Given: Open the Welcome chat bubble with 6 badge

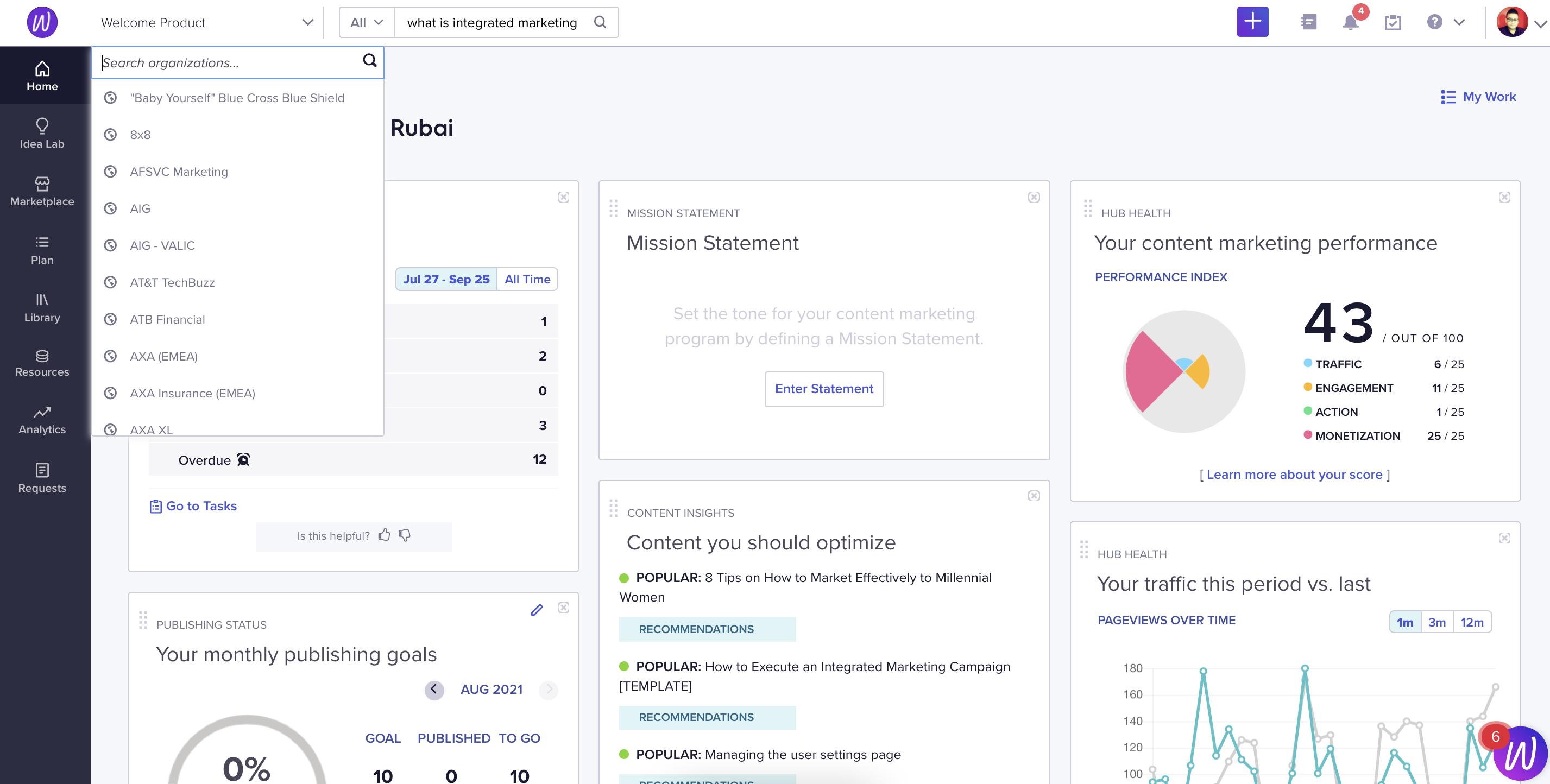Looking at the screenshot, I should point(1520,753).
